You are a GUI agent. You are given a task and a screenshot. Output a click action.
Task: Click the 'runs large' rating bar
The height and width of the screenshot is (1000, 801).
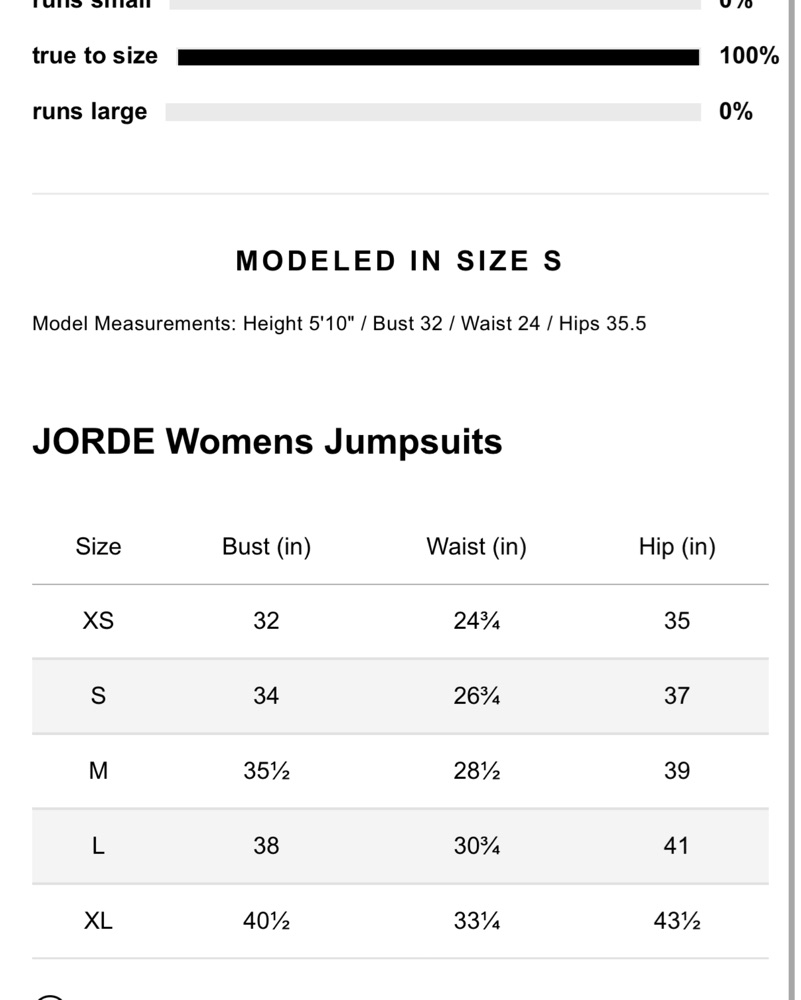click(433, 112)
